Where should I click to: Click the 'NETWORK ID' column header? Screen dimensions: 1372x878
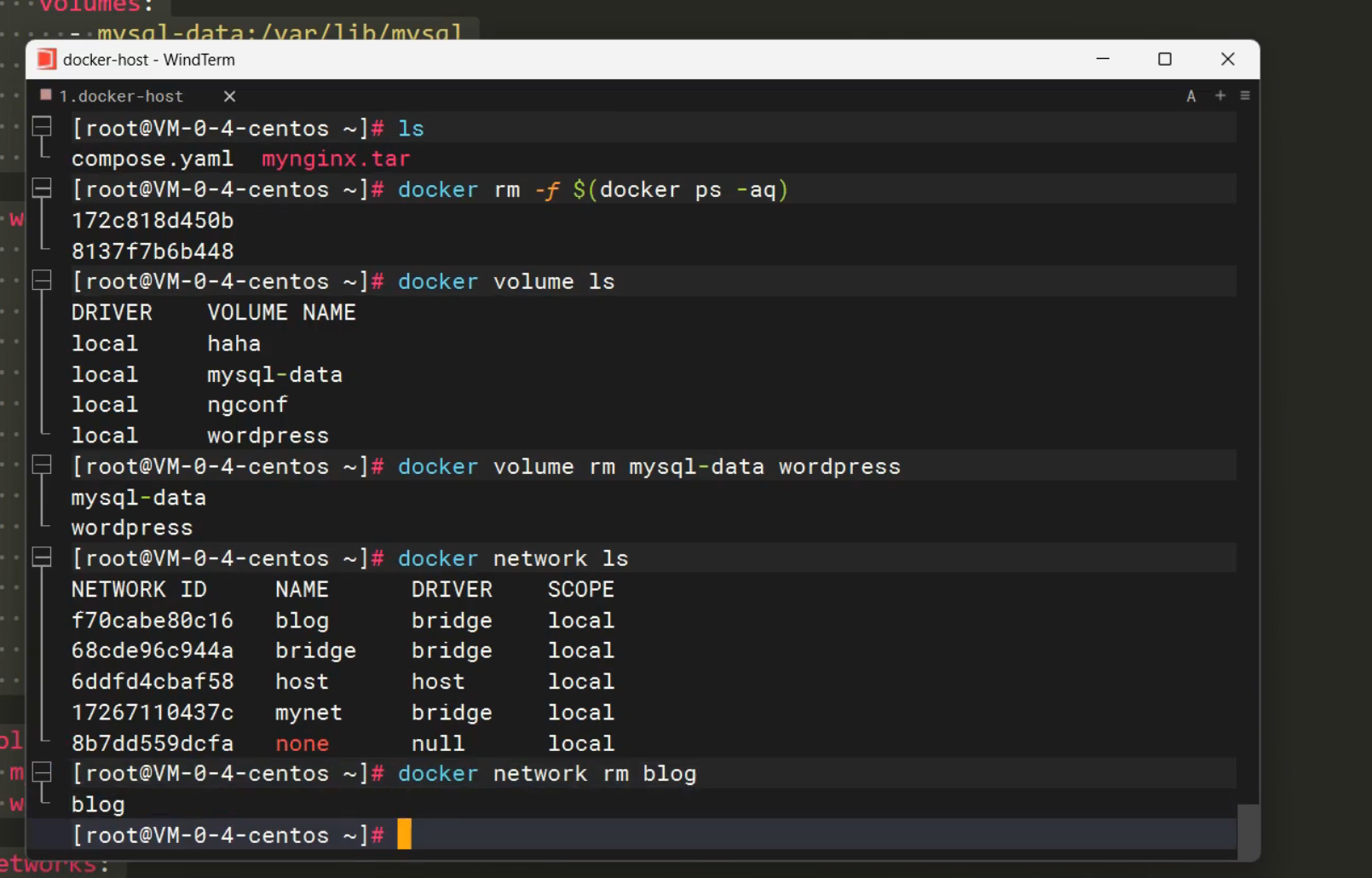click(x=139, y=589)
